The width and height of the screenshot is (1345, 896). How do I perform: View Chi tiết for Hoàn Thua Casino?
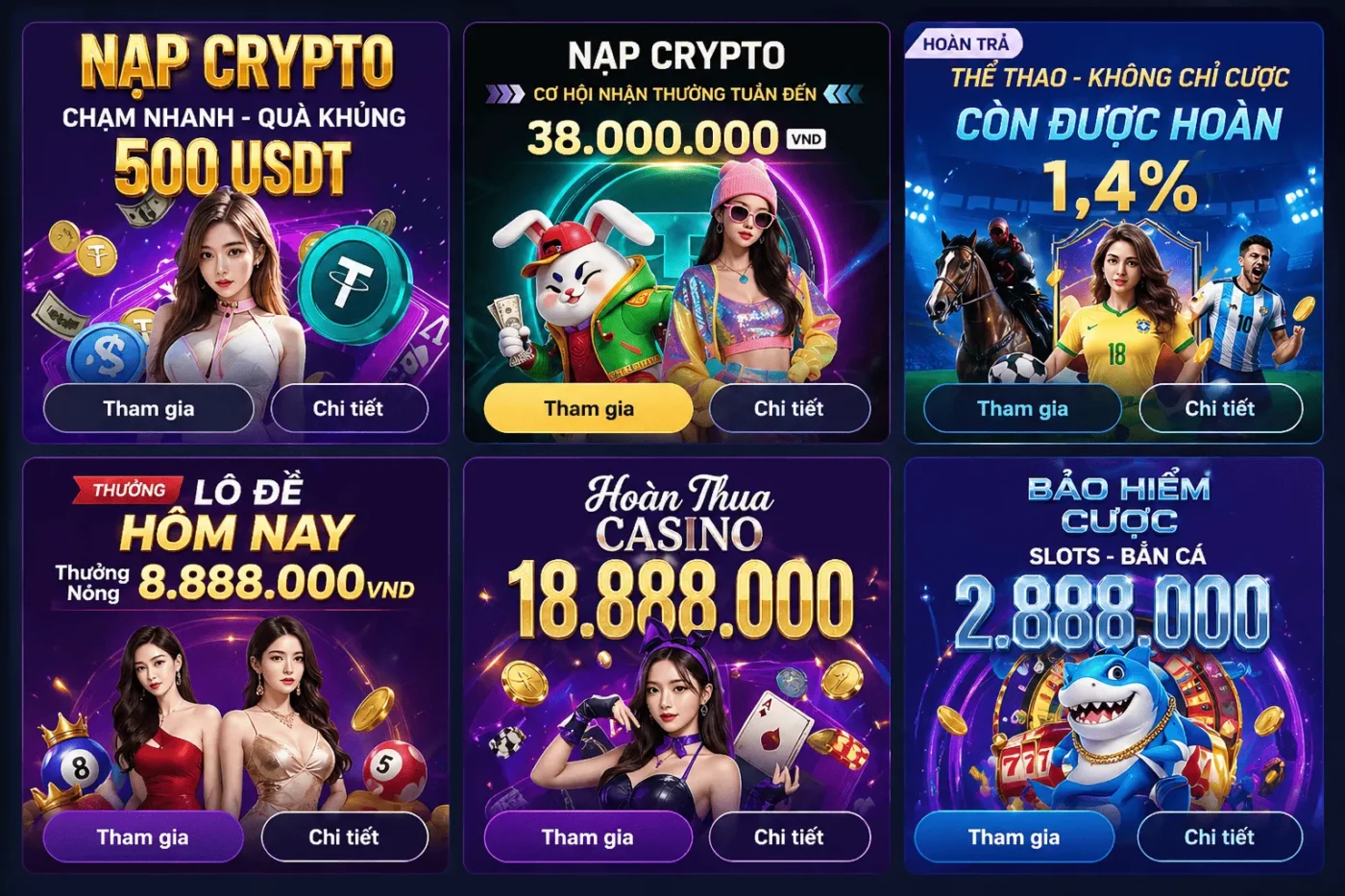coord(789,836)
